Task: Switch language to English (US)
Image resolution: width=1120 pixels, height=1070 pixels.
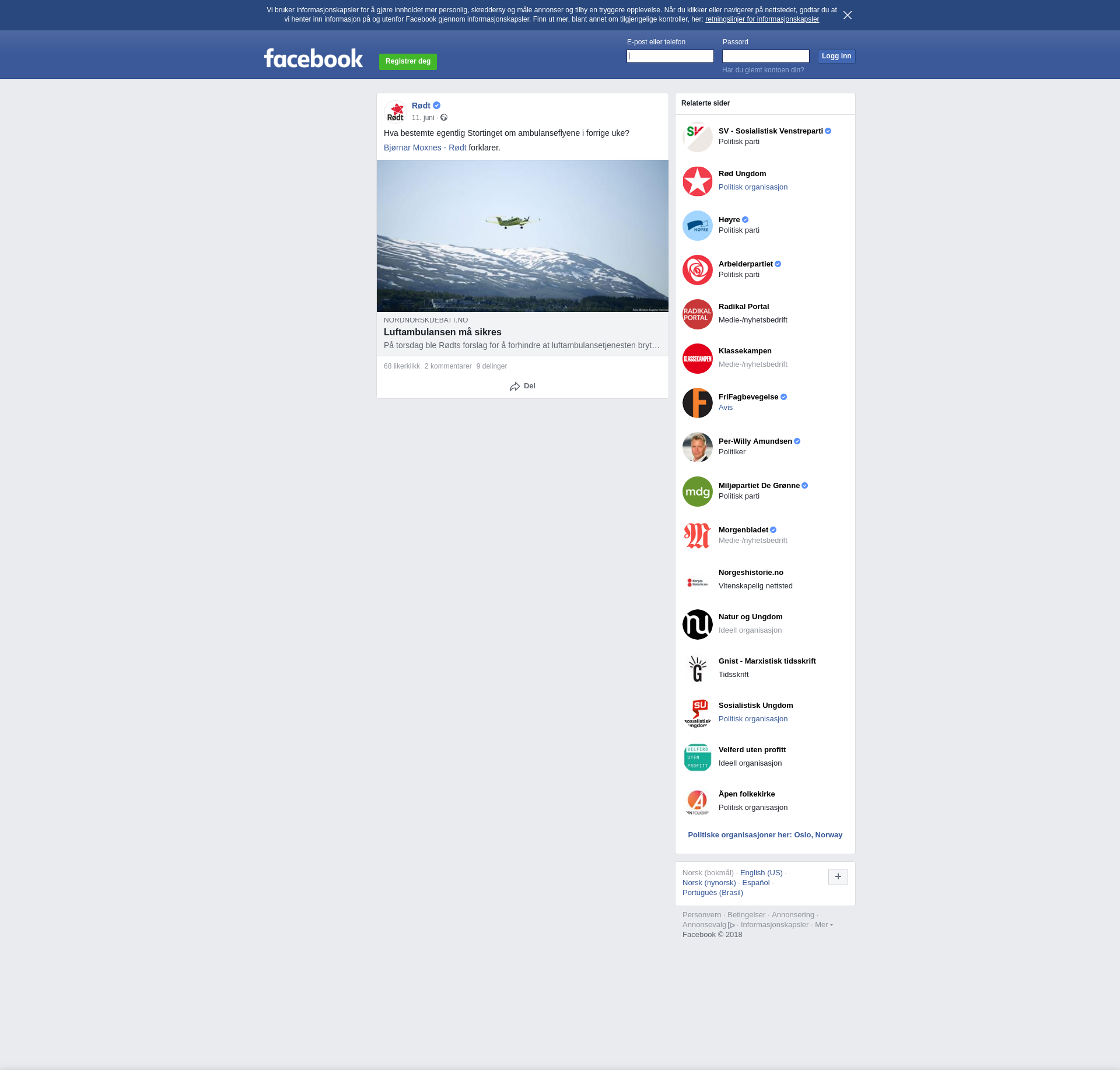Action: [x=761, y=873]
